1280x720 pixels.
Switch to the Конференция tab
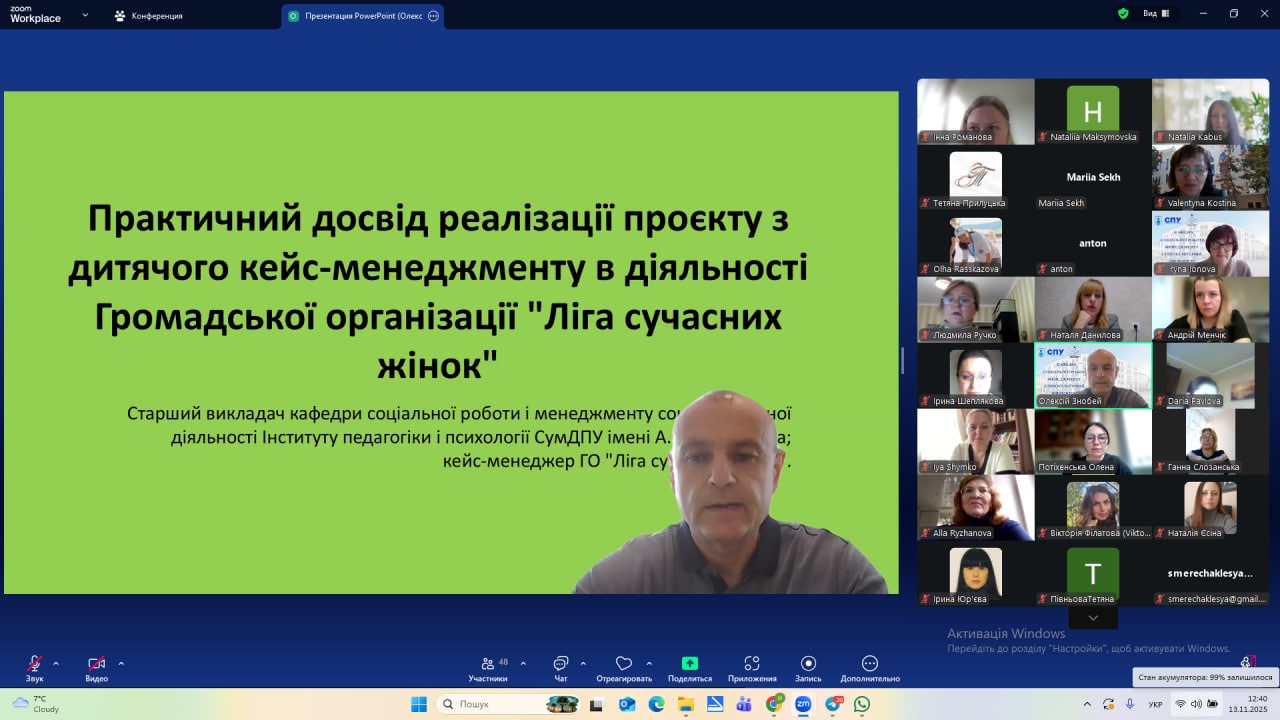[x=148, y=16]
